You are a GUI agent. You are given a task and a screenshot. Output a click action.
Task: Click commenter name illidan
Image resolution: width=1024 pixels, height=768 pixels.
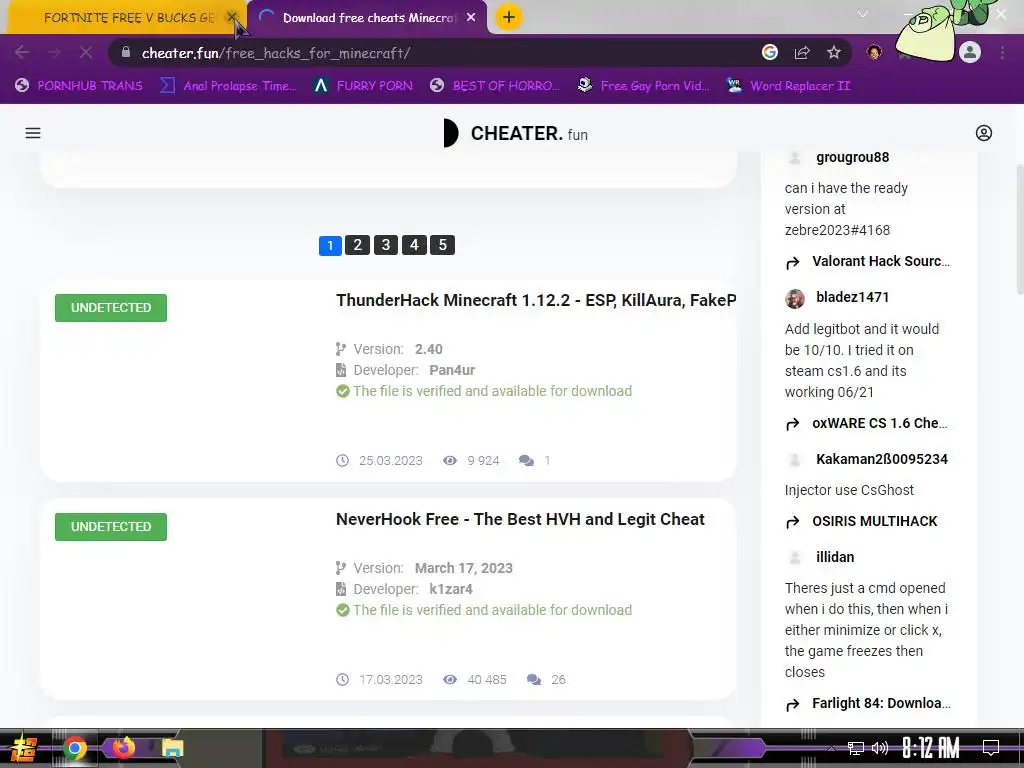(x=835, y=557)
